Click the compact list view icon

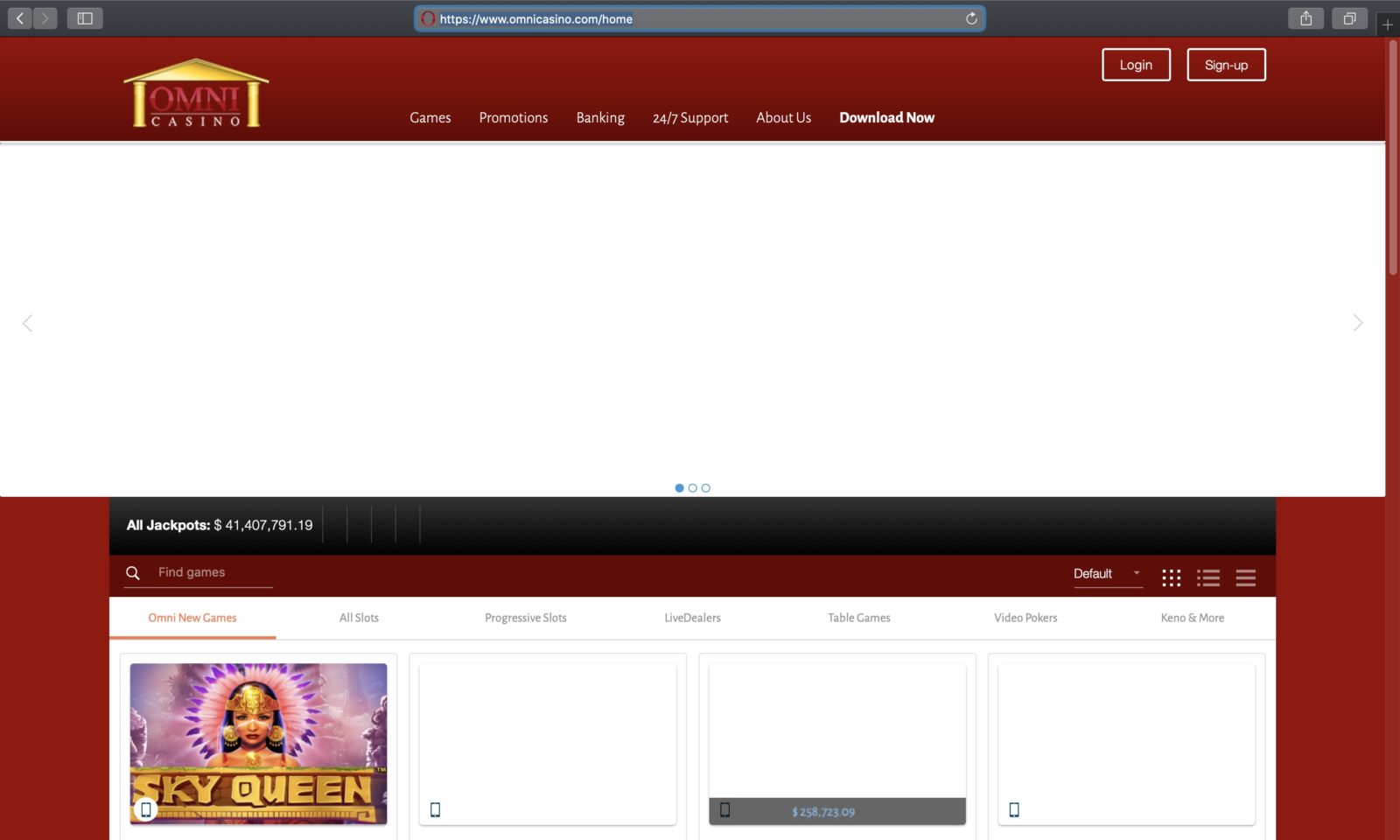(1245, 577)
